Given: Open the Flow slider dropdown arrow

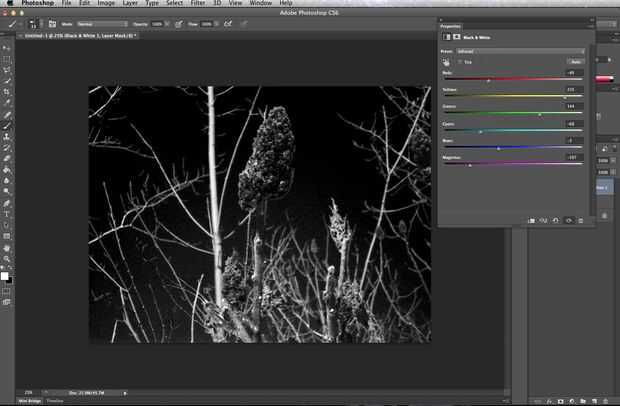Looking at the screenshot, I should click(x=216, y=24).
